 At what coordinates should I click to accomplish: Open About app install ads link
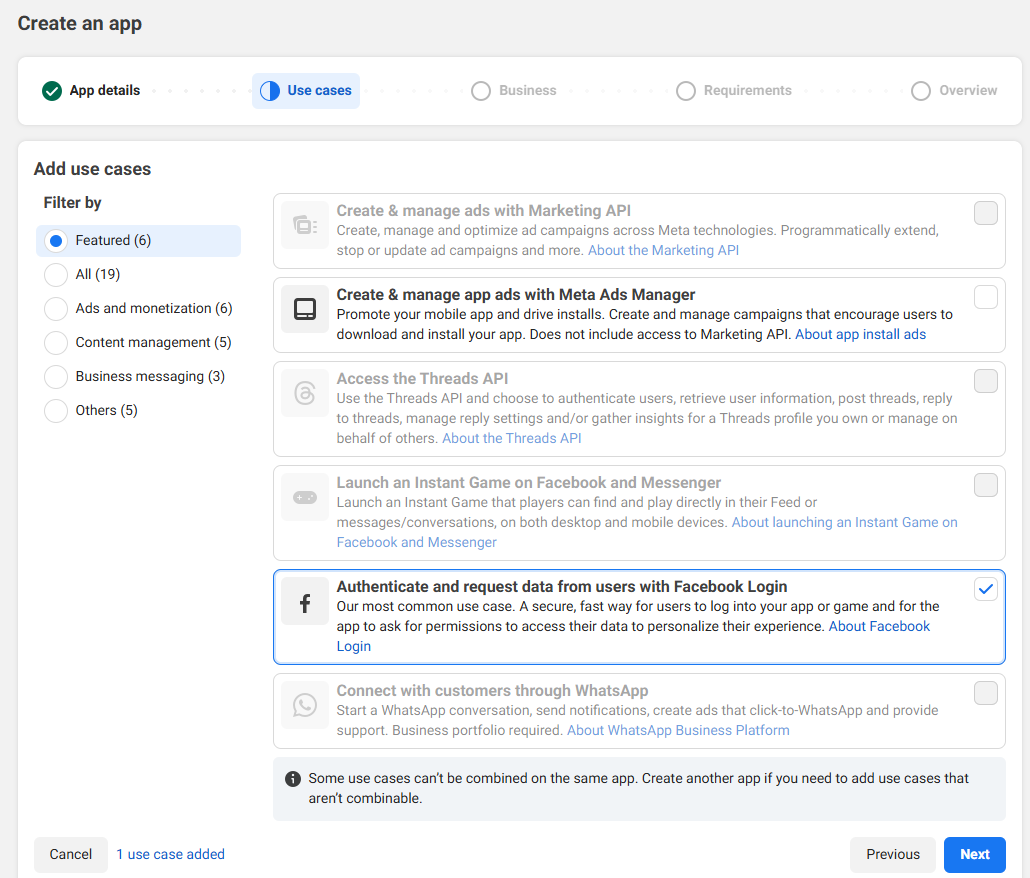click(x=861, y=334)
